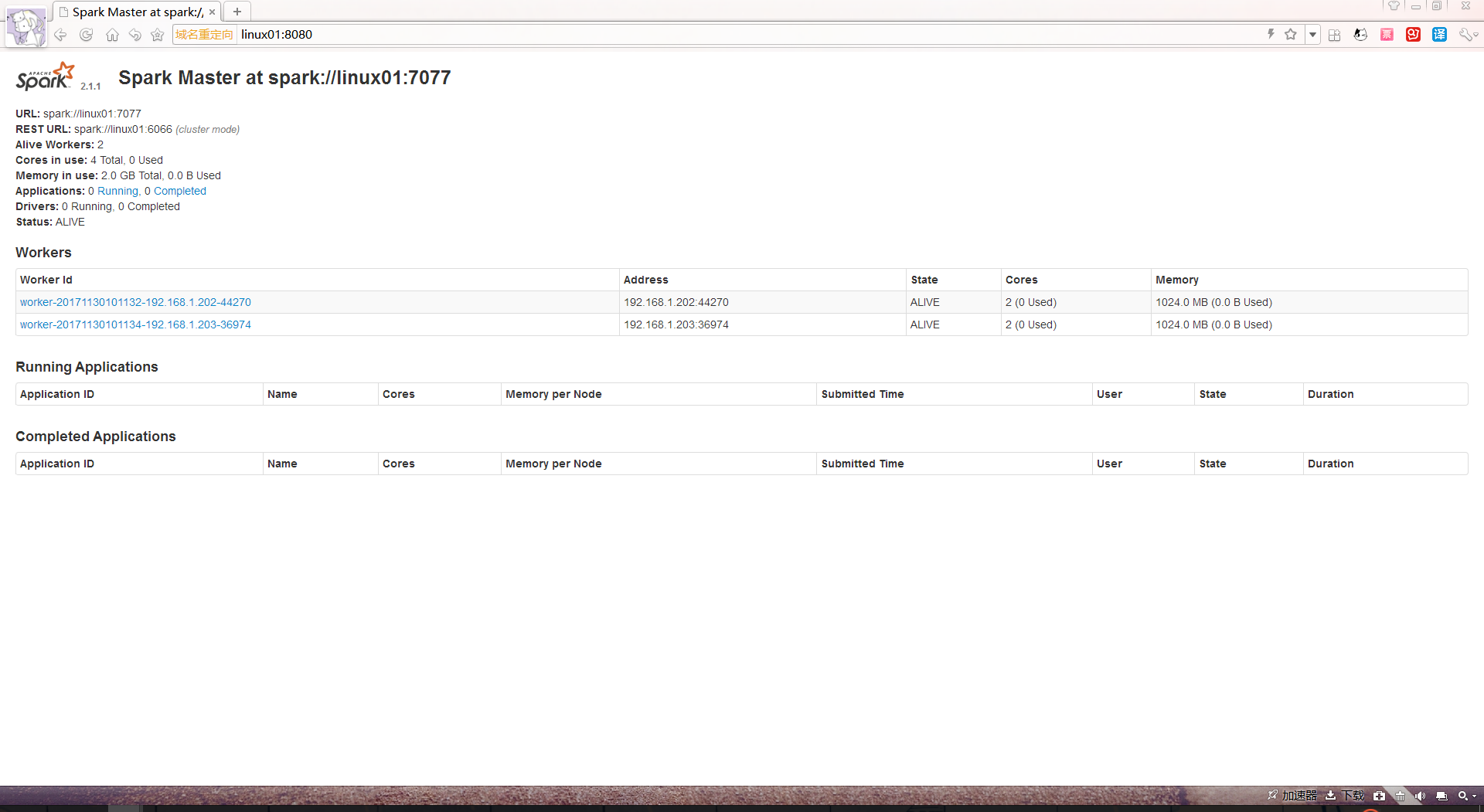Open worker link ending in 202-44270
Image resolution: width=1484 pixels, height=812 pixels.
click(x=135, y=302)
